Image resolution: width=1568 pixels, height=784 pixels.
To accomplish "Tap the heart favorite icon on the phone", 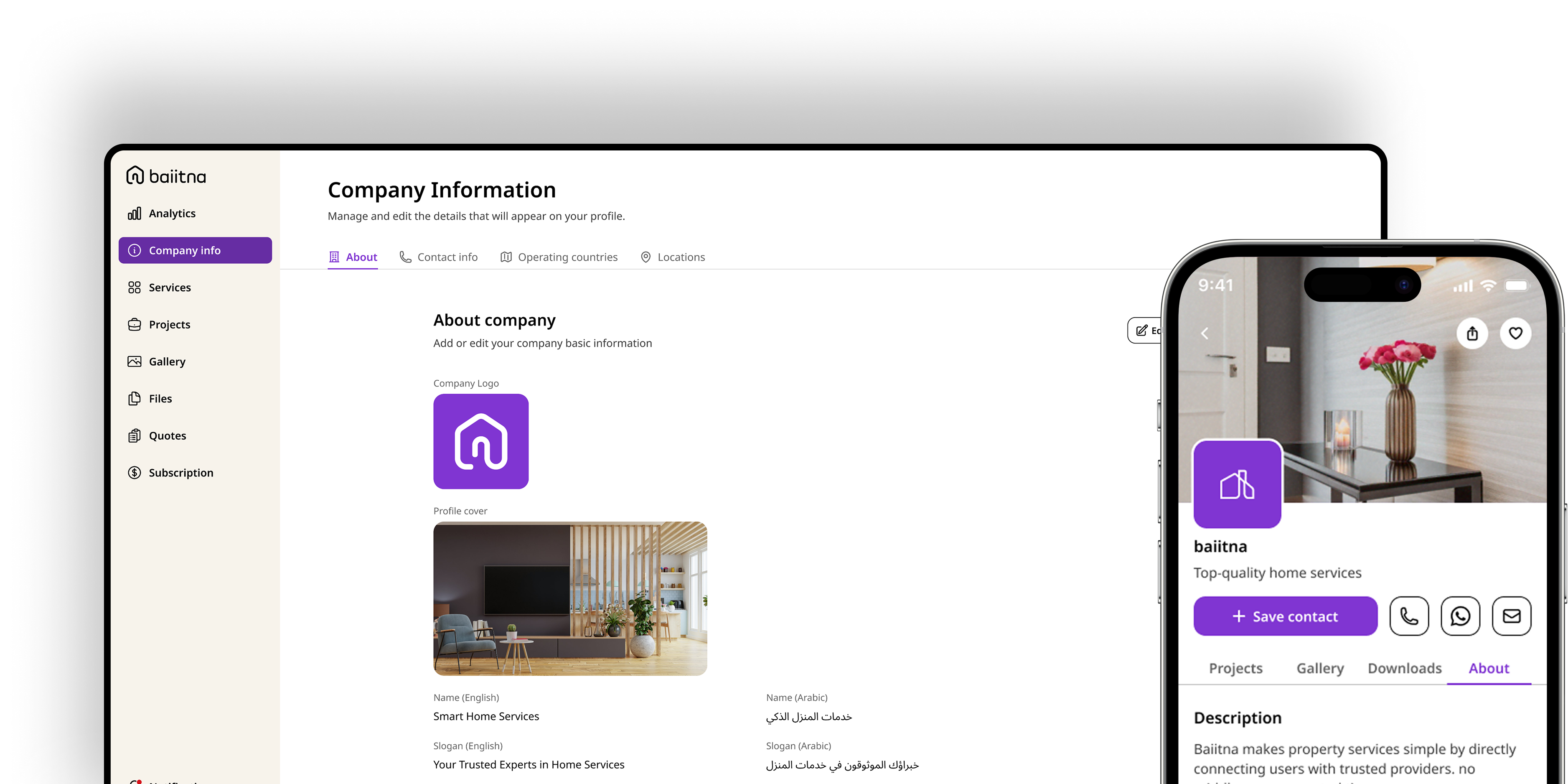I will (x=1516, y=333).
